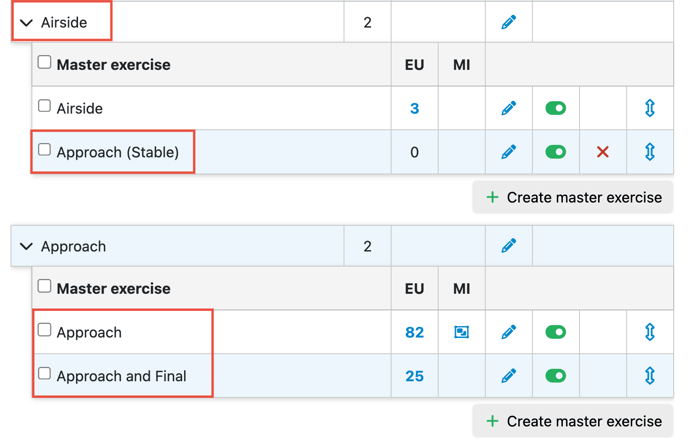Click reorder arrows for Airside exercise row
The image size is (688, 444).
coord(650,108)
